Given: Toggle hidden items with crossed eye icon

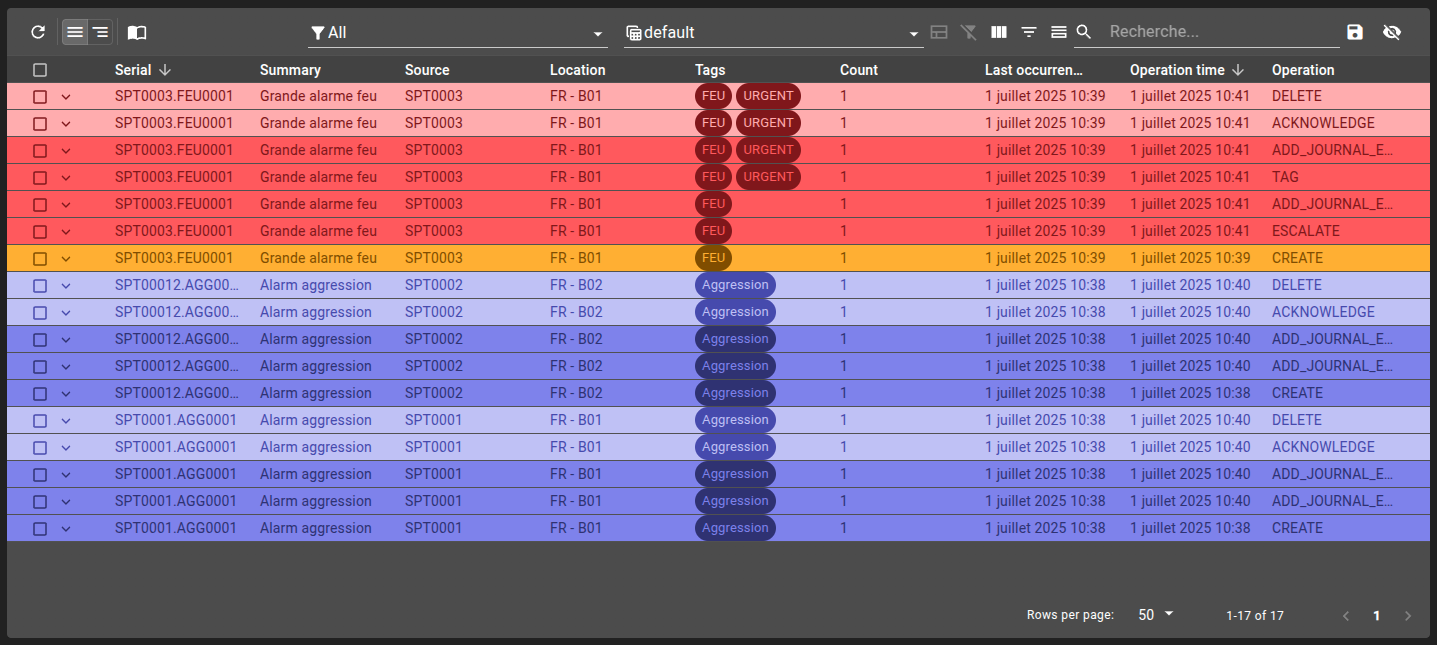Looking at the screenshot, I should pyautogui.click(x=1392, y=32).
